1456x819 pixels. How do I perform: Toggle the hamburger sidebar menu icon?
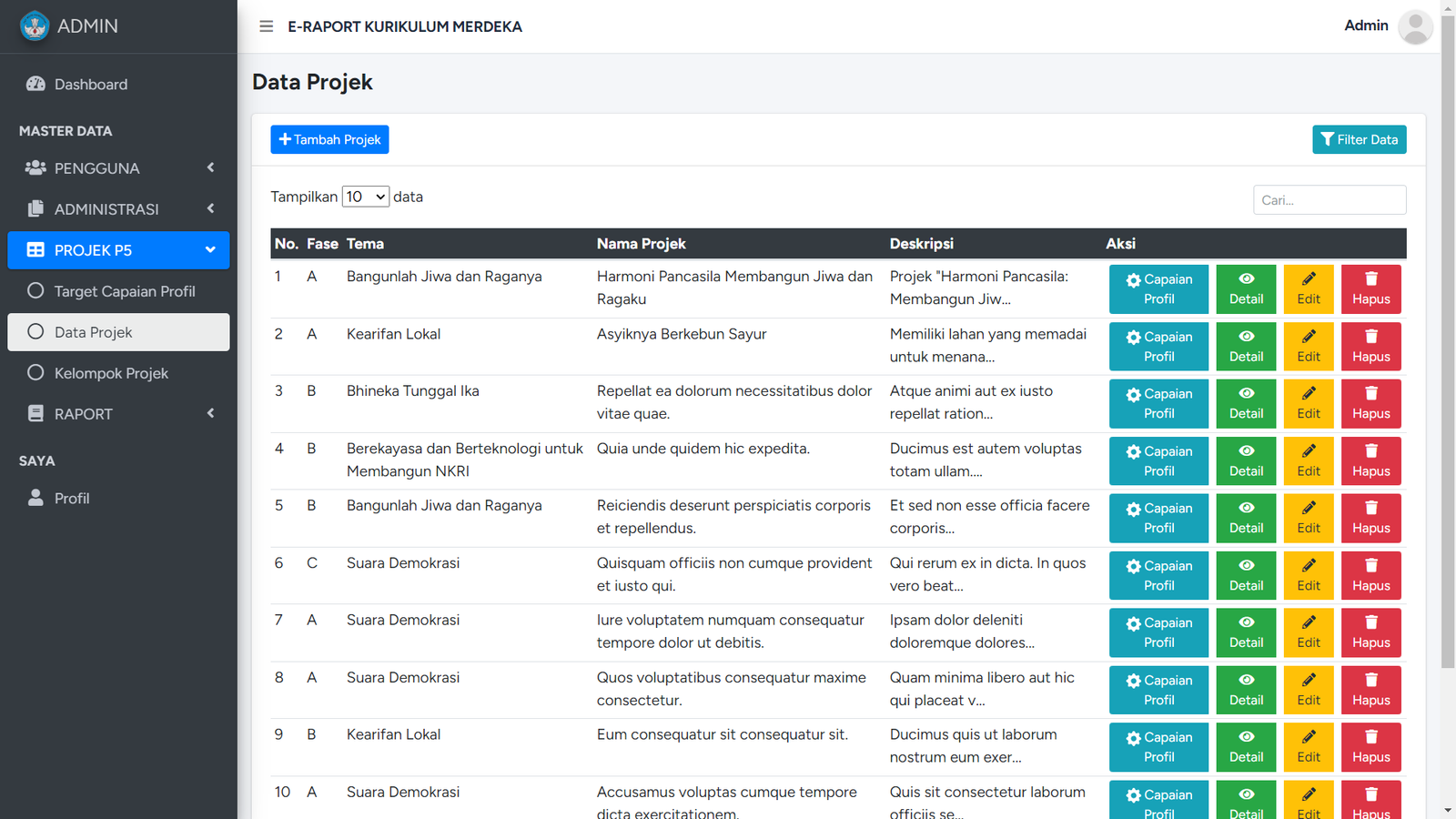click(x=266, y=26)
